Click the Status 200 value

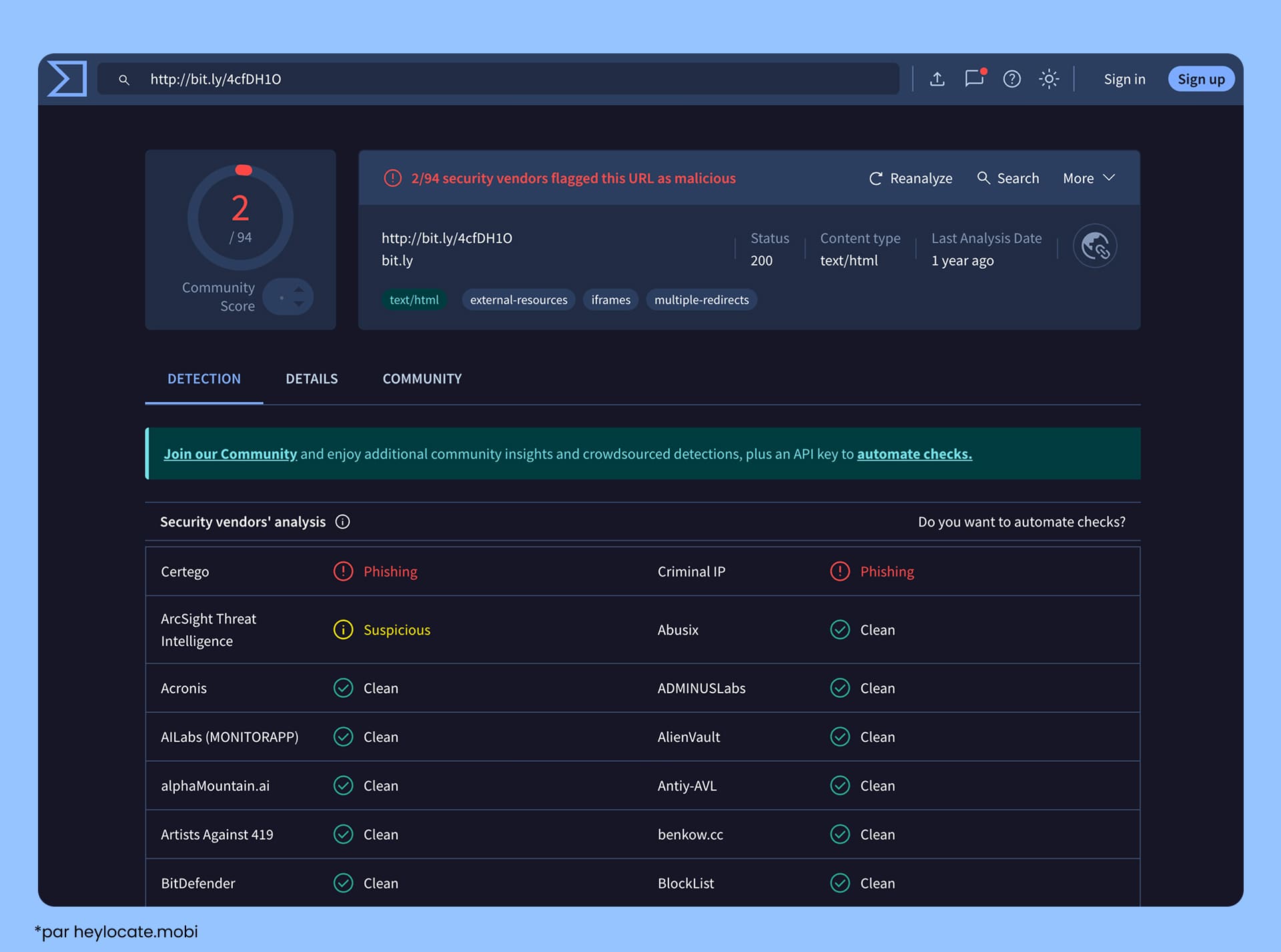(x=761, y=261)
